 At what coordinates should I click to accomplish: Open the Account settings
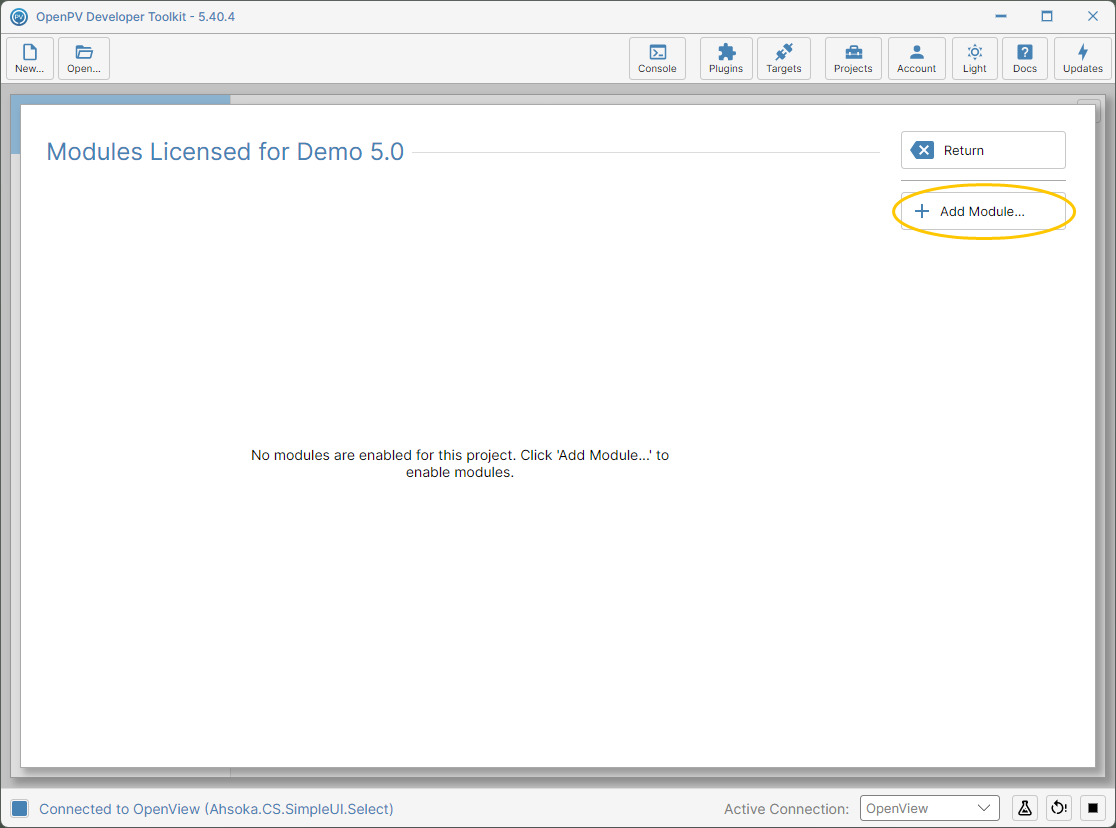(917, 58)
